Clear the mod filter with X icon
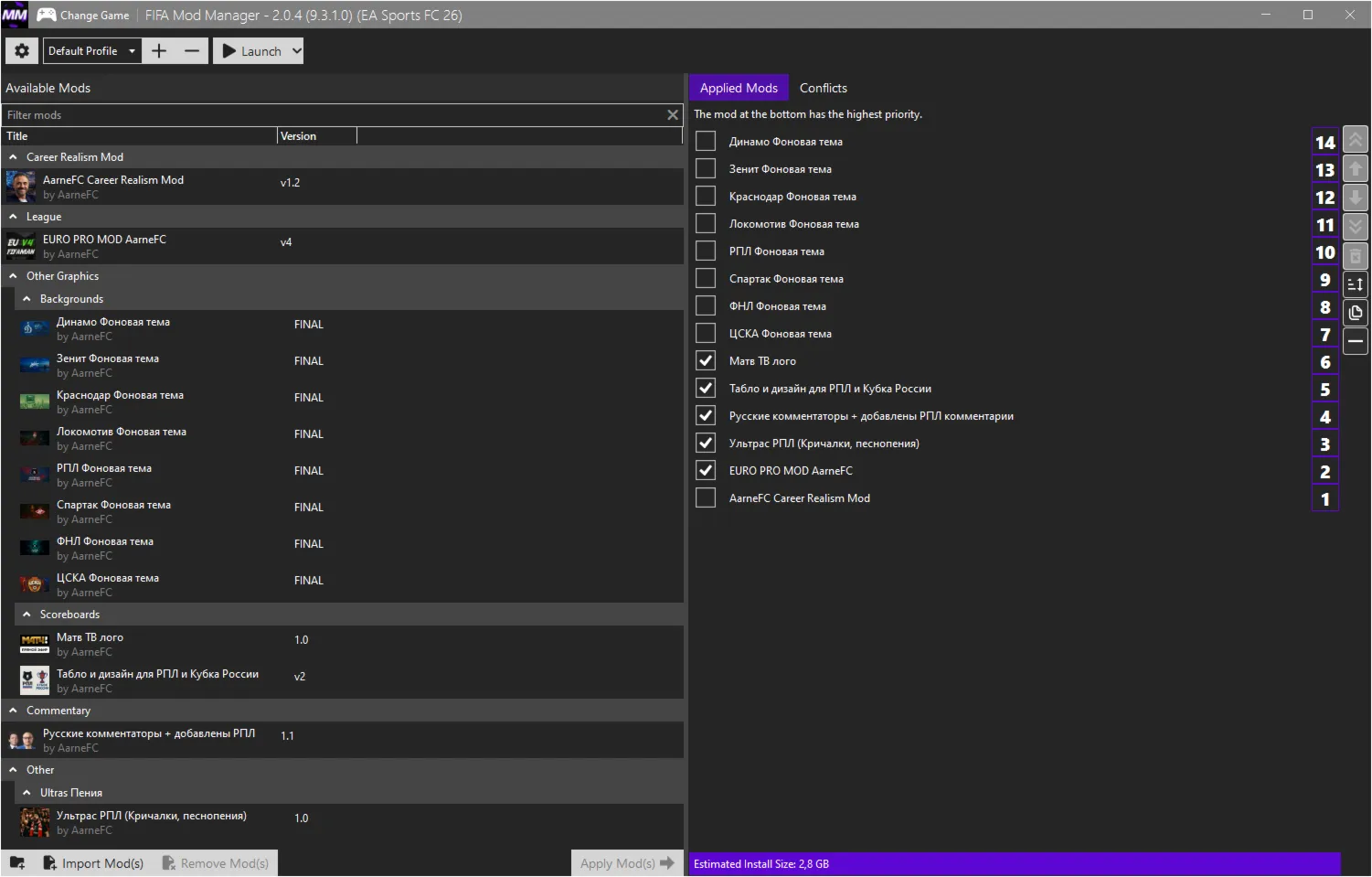The image size is (1372, 877). [673, 115]
